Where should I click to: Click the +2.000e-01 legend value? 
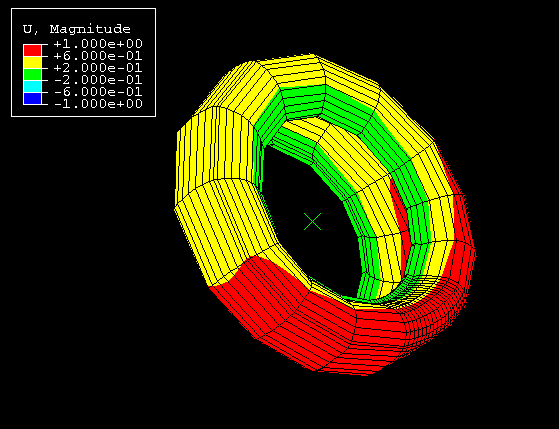pyautogui.click(x=98, y=68)
